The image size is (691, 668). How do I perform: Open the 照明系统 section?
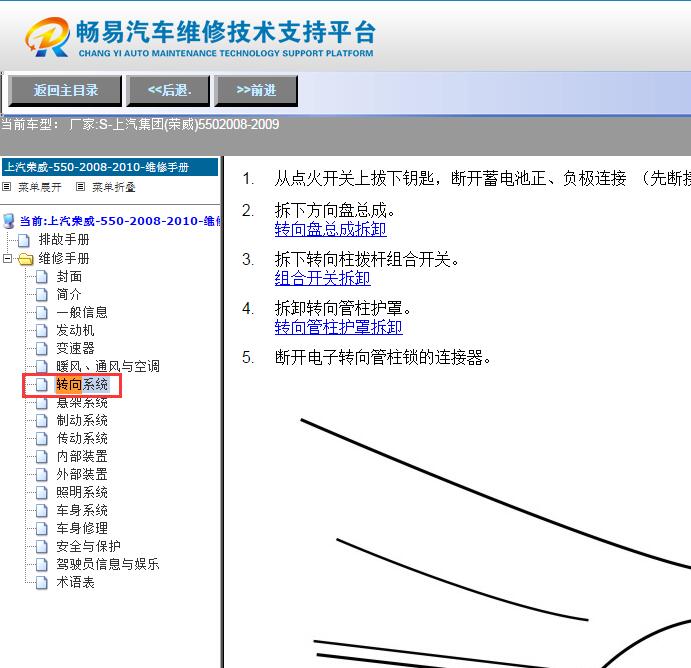pyautogui.click(x=82, y=492)
